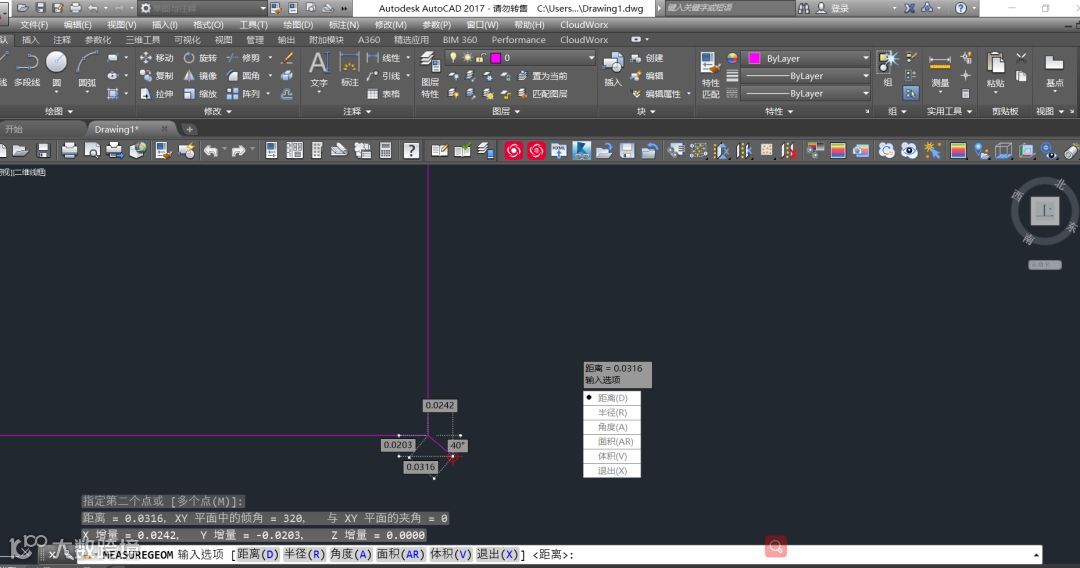
Task: Select the Mirror (镜像) tool
Action: 200,76
